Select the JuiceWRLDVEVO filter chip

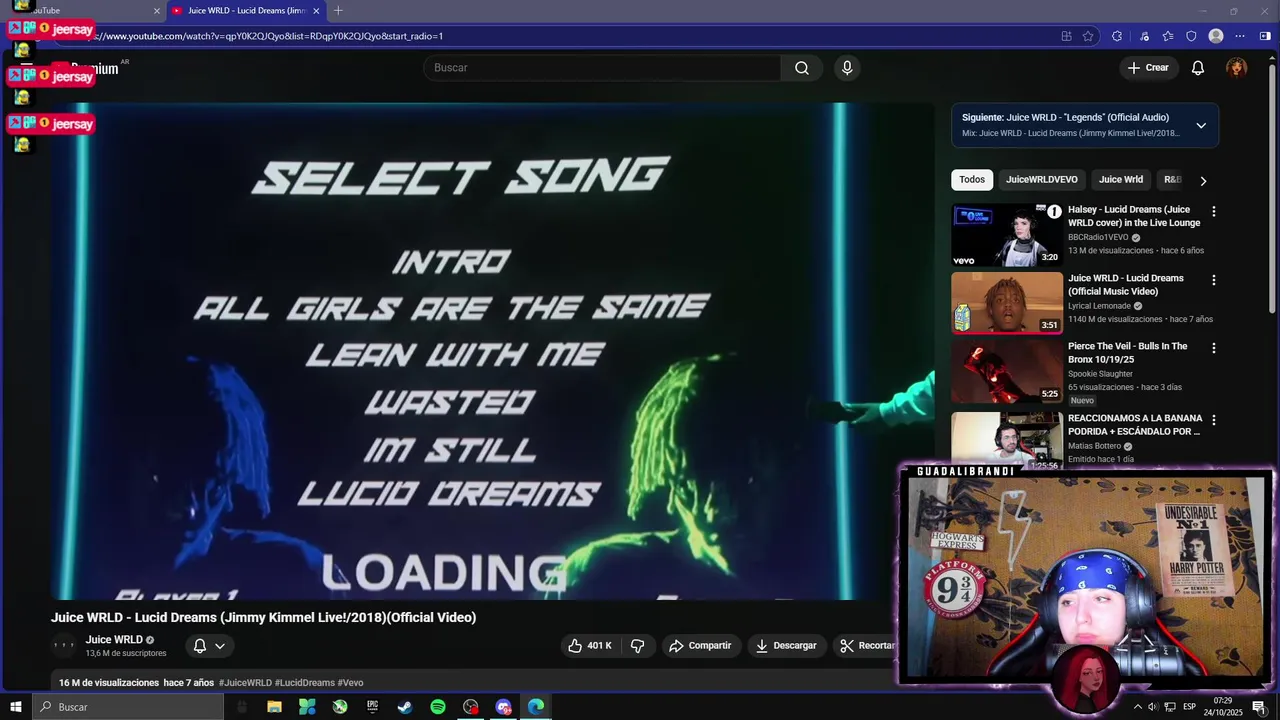[x=1042, y=180]
